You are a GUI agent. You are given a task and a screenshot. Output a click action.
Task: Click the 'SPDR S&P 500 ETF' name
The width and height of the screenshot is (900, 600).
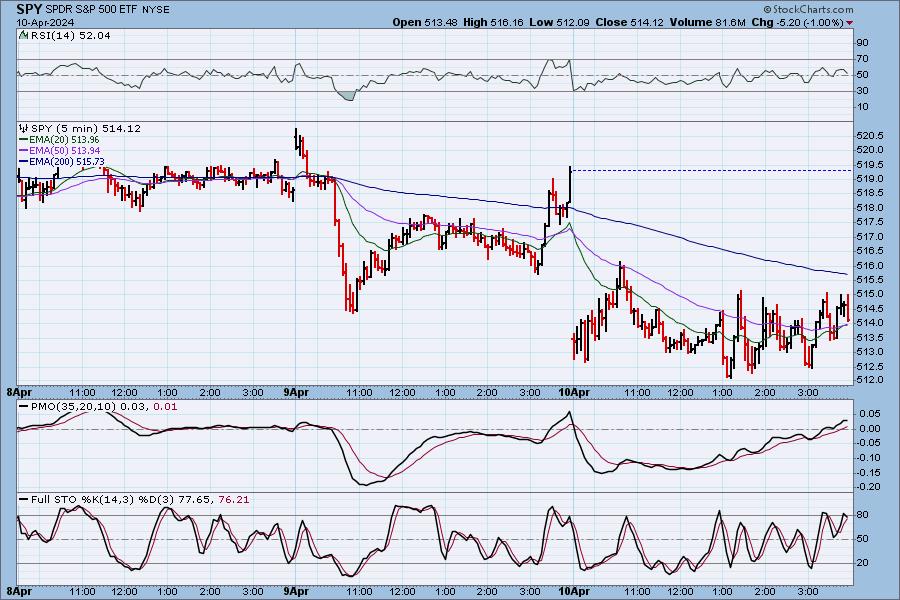point(92,10)
